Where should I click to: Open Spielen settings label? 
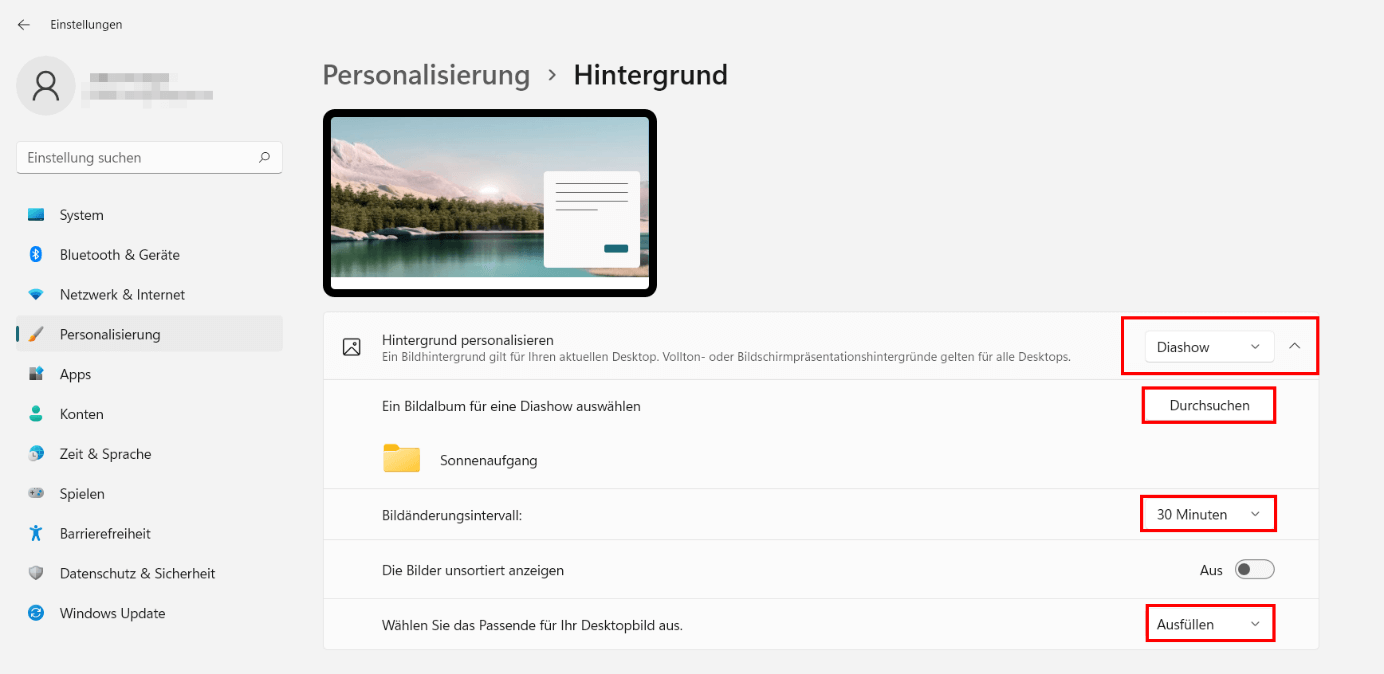[x=82, y=494]
